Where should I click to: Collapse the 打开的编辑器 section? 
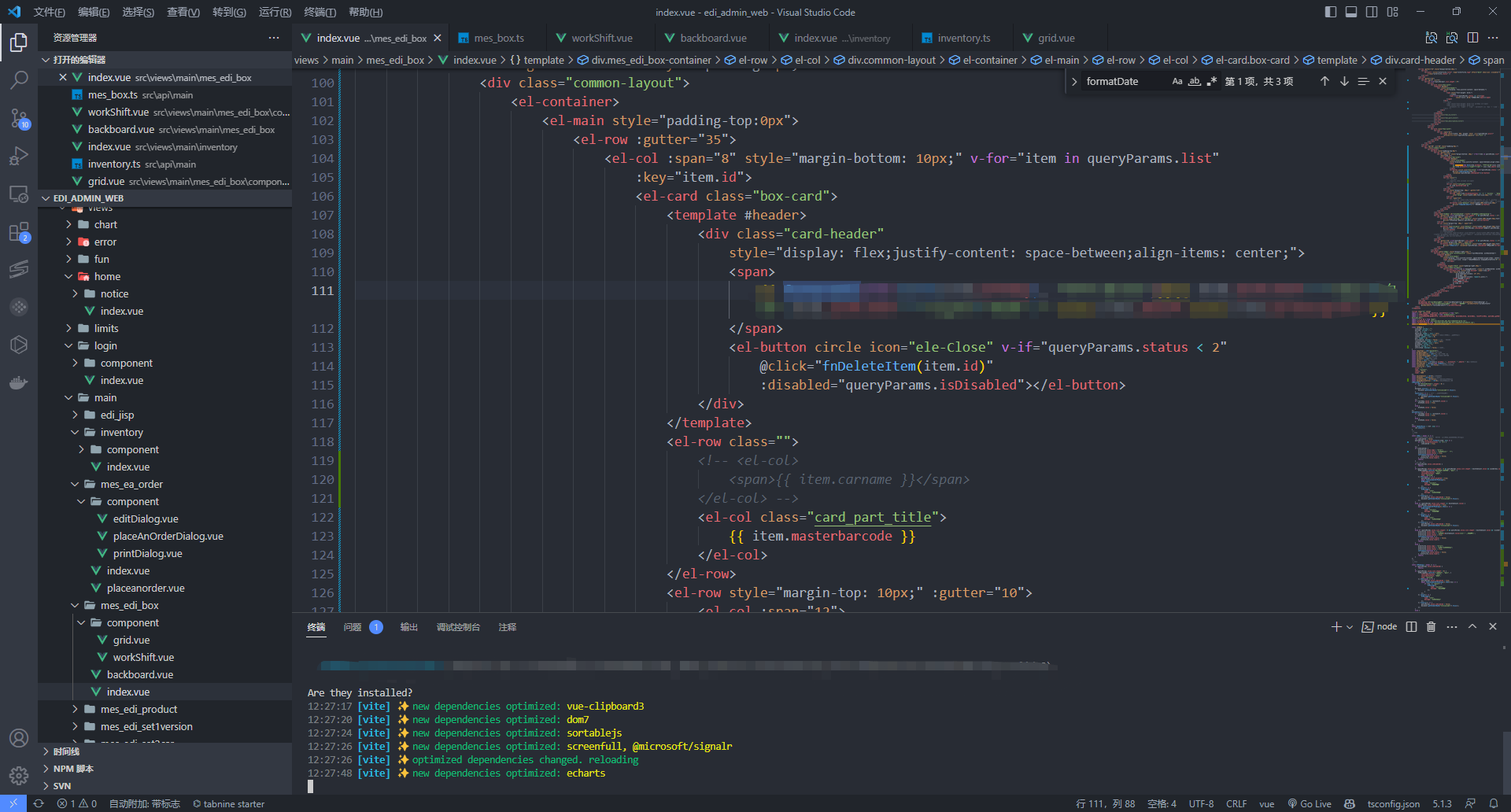tap(165, 60)
